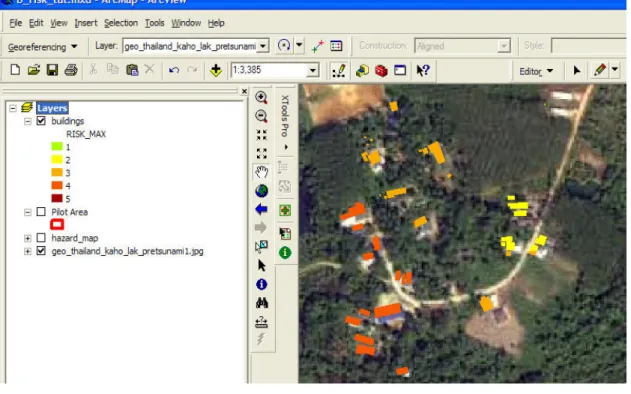
Task: Open the View menu
Action: click(x=59, y=23)
